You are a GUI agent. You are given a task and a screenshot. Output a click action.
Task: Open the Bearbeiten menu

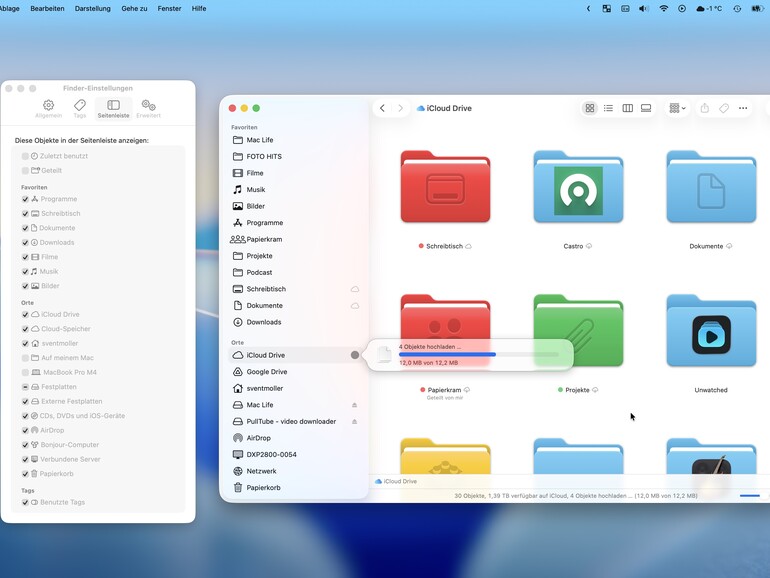click(x=47, y=8)
